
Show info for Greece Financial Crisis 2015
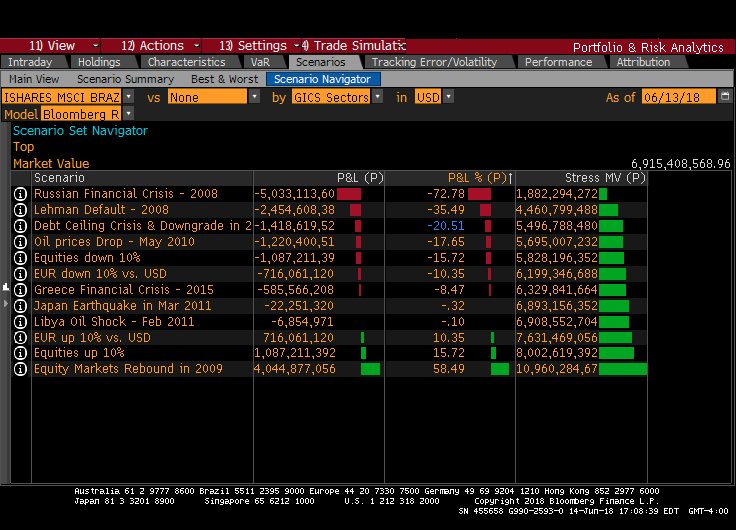click(20, 290)
